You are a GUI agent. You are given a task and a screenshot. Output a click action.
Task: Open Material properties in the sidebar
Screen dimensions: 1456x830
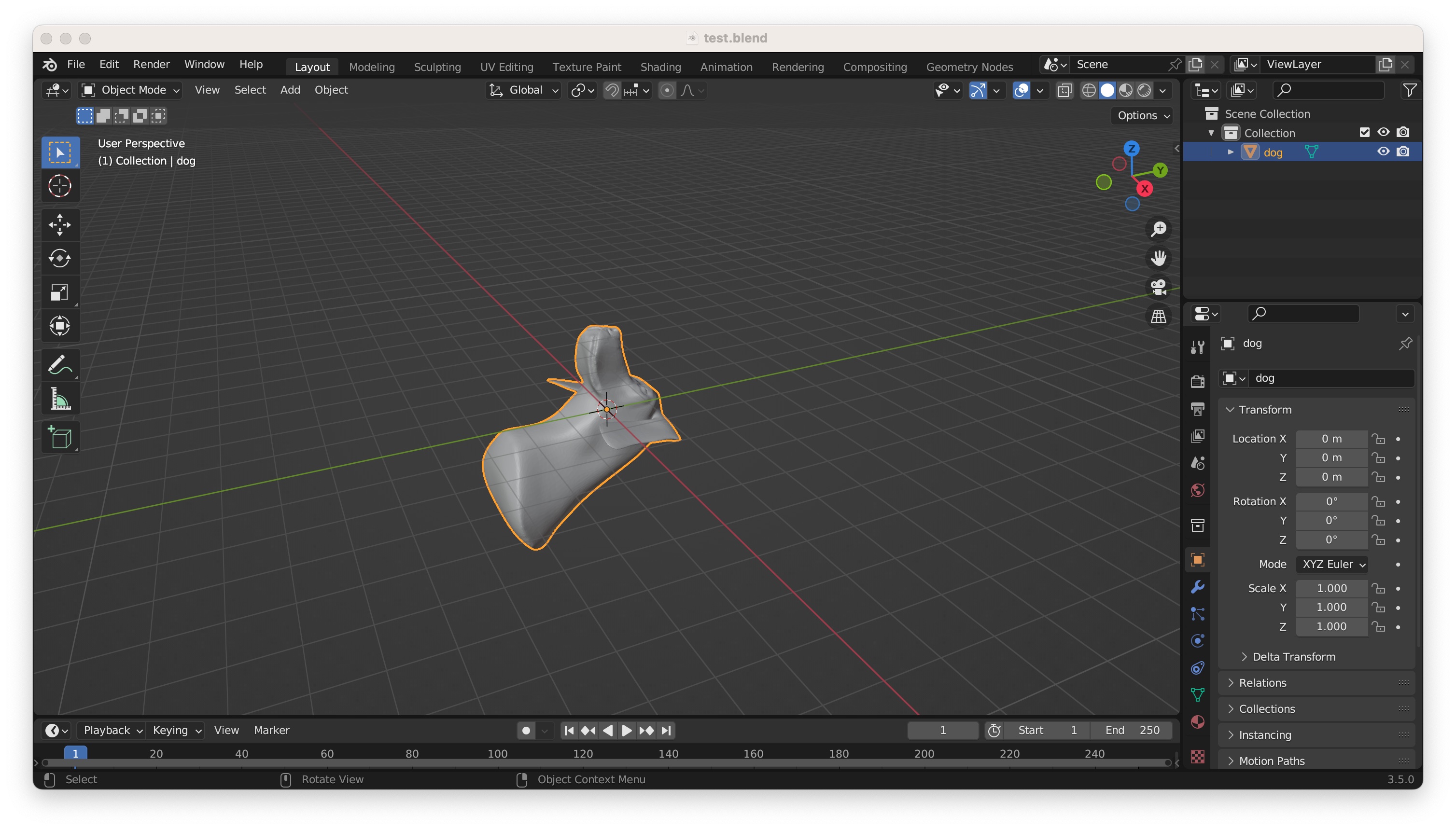click(x=1198, y=722)
